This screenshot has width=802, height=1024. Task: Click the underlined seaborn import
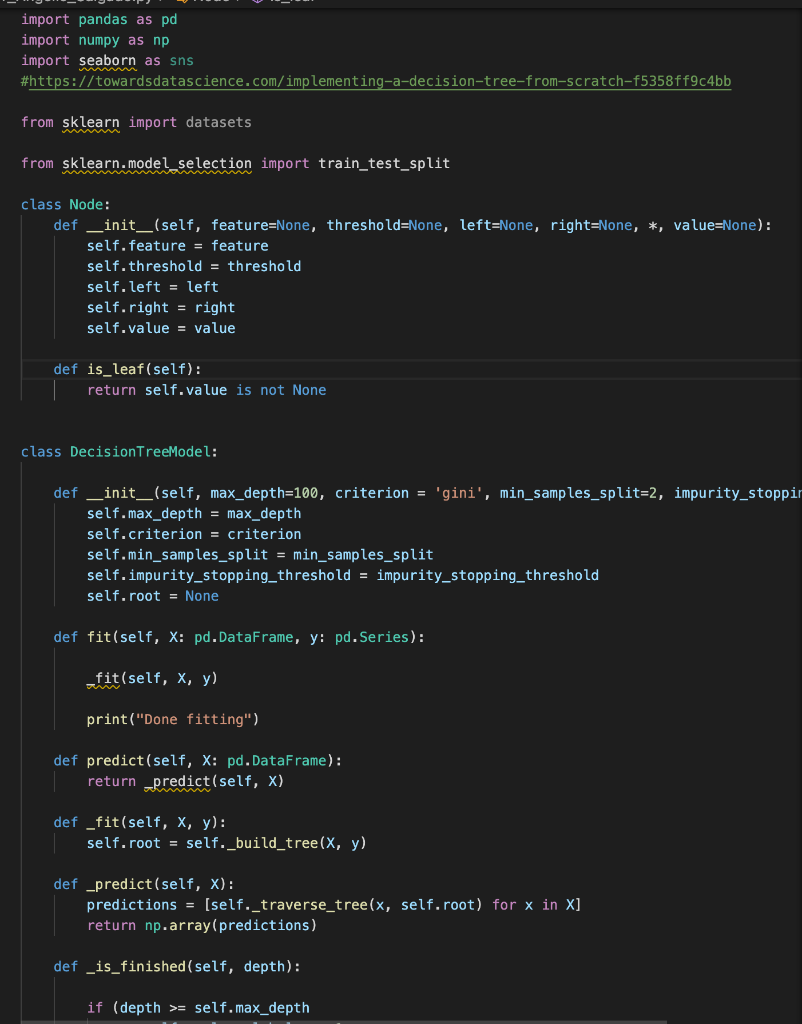pos(107,60)
